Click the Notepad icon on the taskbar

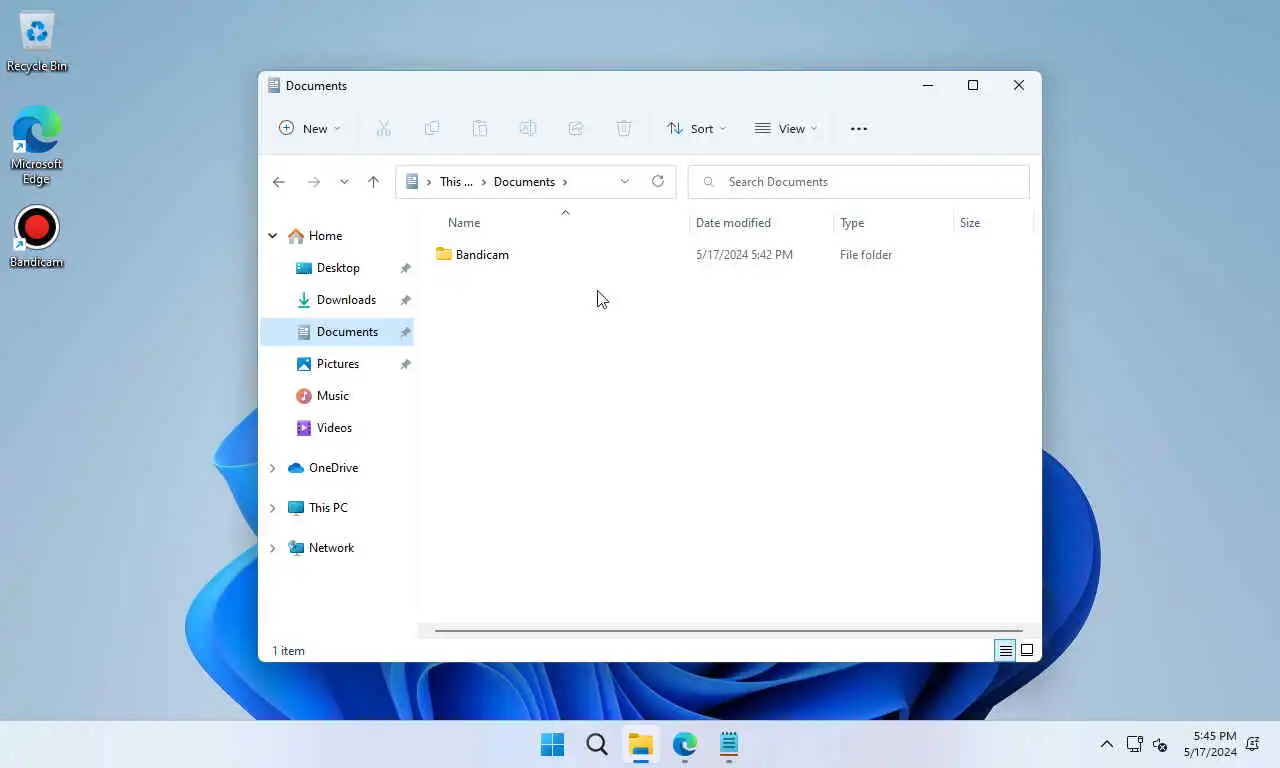click(x=729, y=744)
